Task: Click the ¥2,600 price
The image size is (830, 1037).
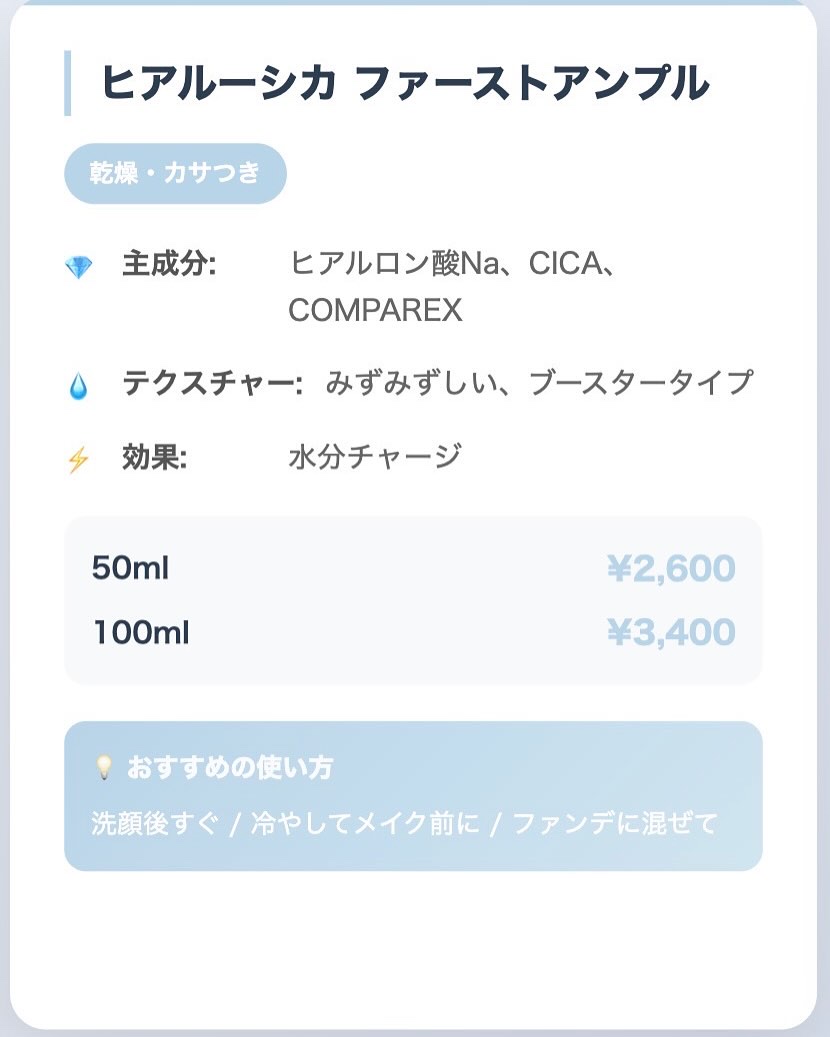Action: point(671,569)
